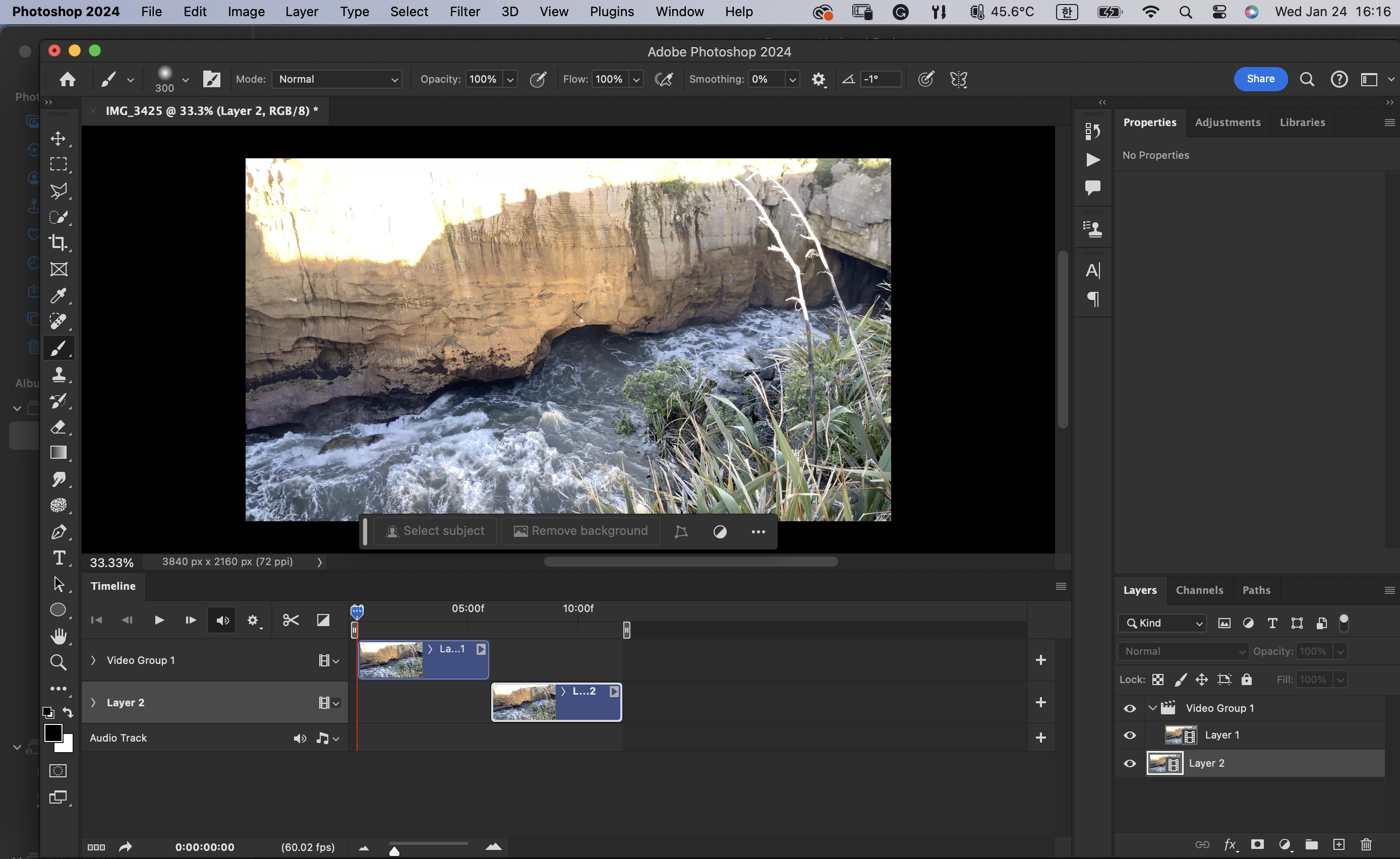Open the Kind layer filter dropdown
This screenshot has height=859, width=1400.
(x=1162, y=623)
